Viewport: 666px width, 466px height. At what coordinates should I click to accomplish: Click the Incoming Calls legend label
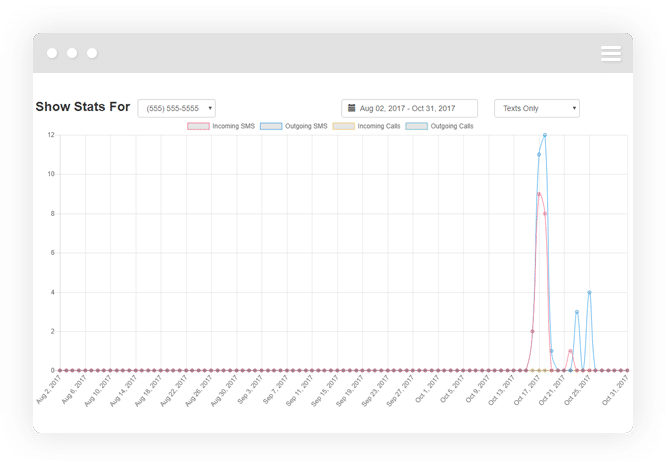(378, 126)
